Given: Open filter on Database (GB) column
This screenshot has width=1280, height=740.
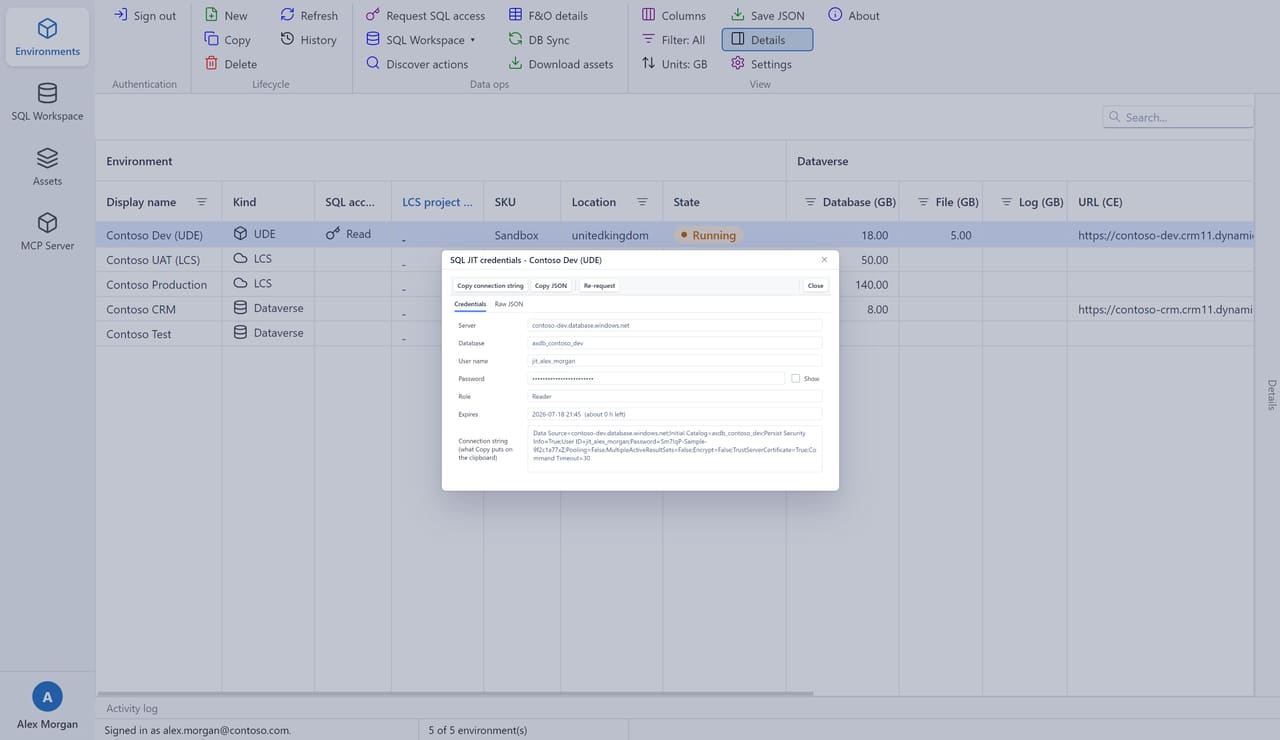Looking at the screenshot, I should 811,202.
